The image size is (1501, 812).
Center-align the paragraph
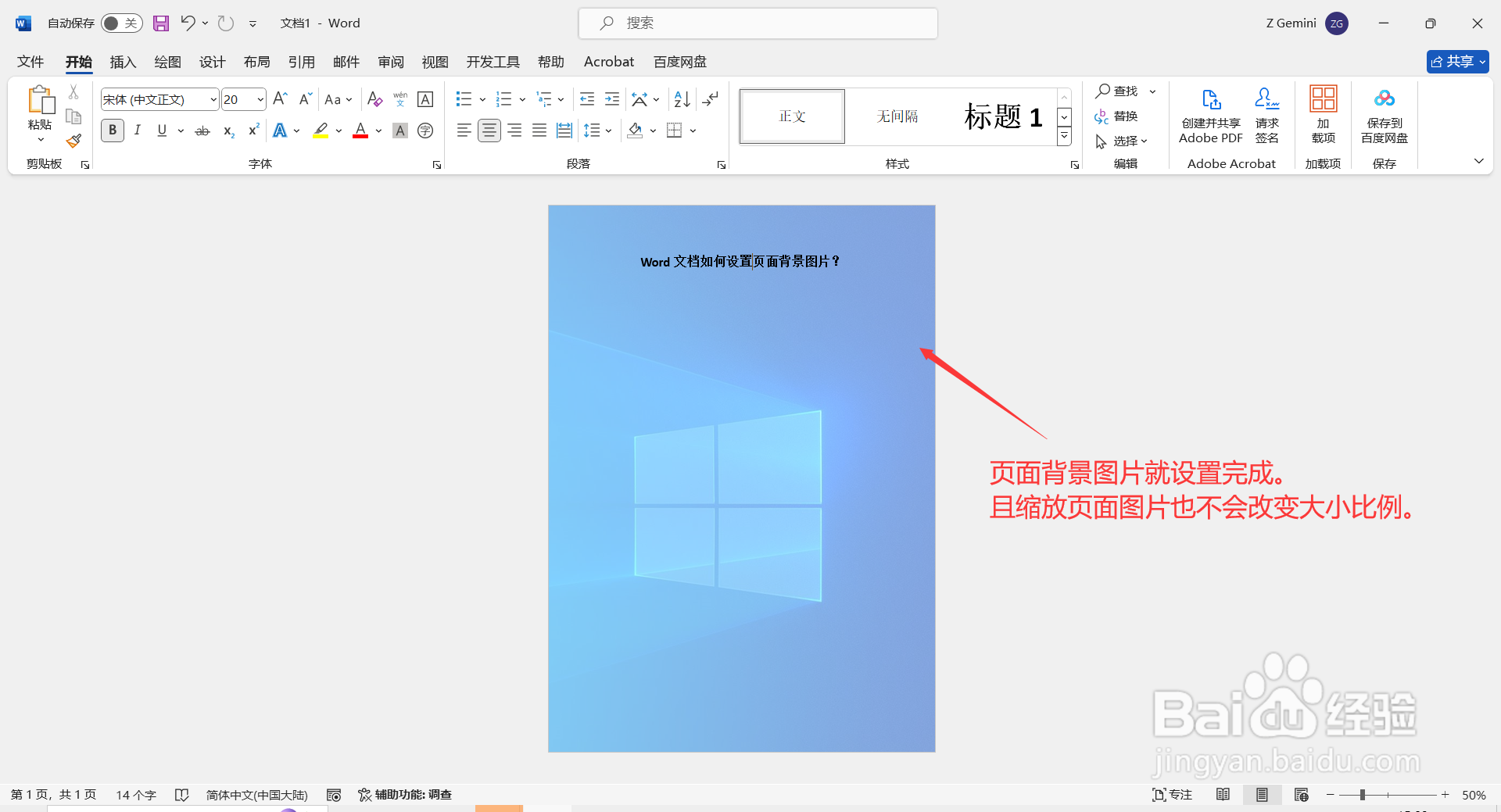pyautogui.click(x=489, y=131)
